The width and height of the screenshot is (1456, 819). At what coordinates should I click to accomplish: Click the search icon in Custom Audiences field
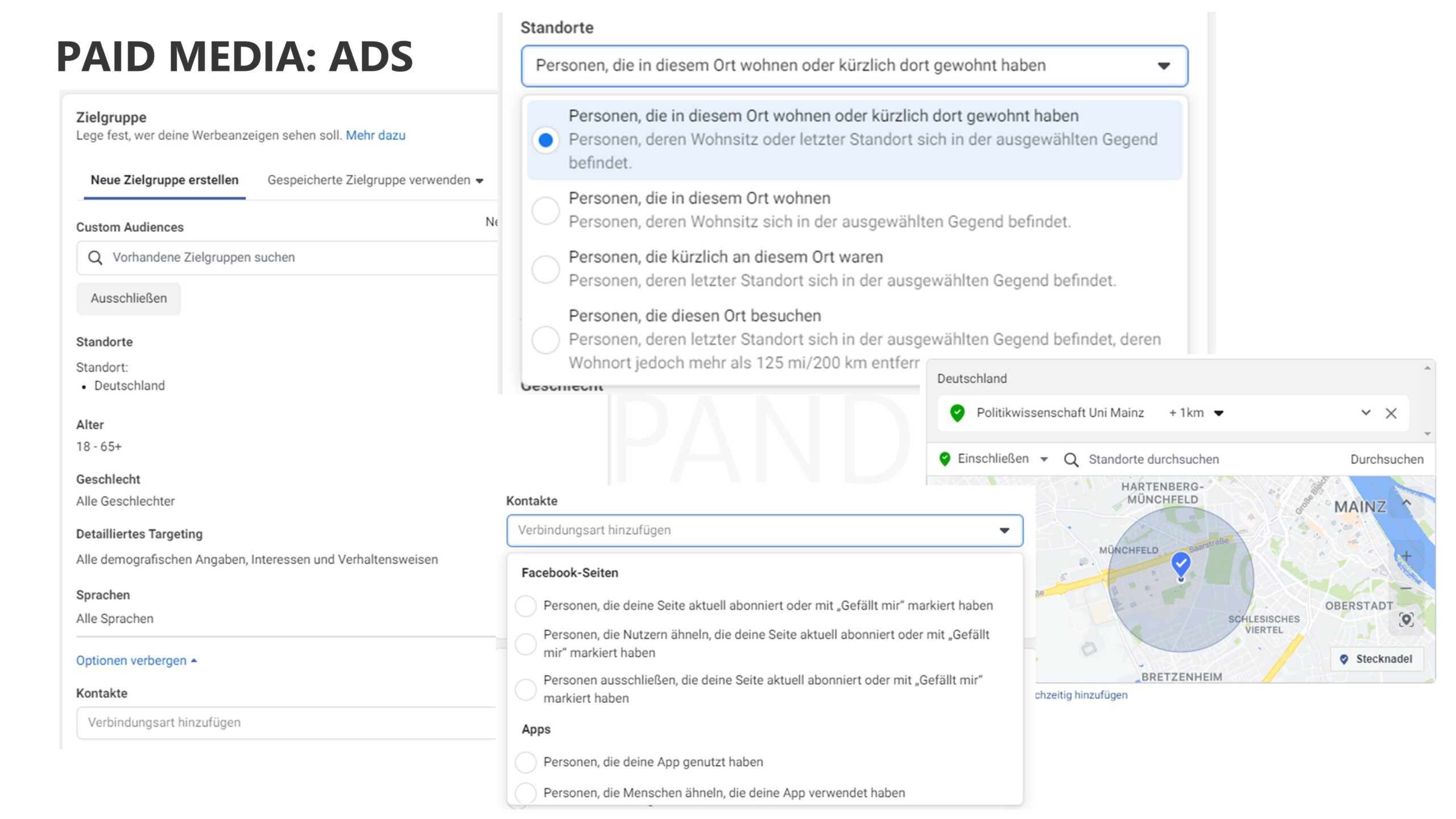95,258
